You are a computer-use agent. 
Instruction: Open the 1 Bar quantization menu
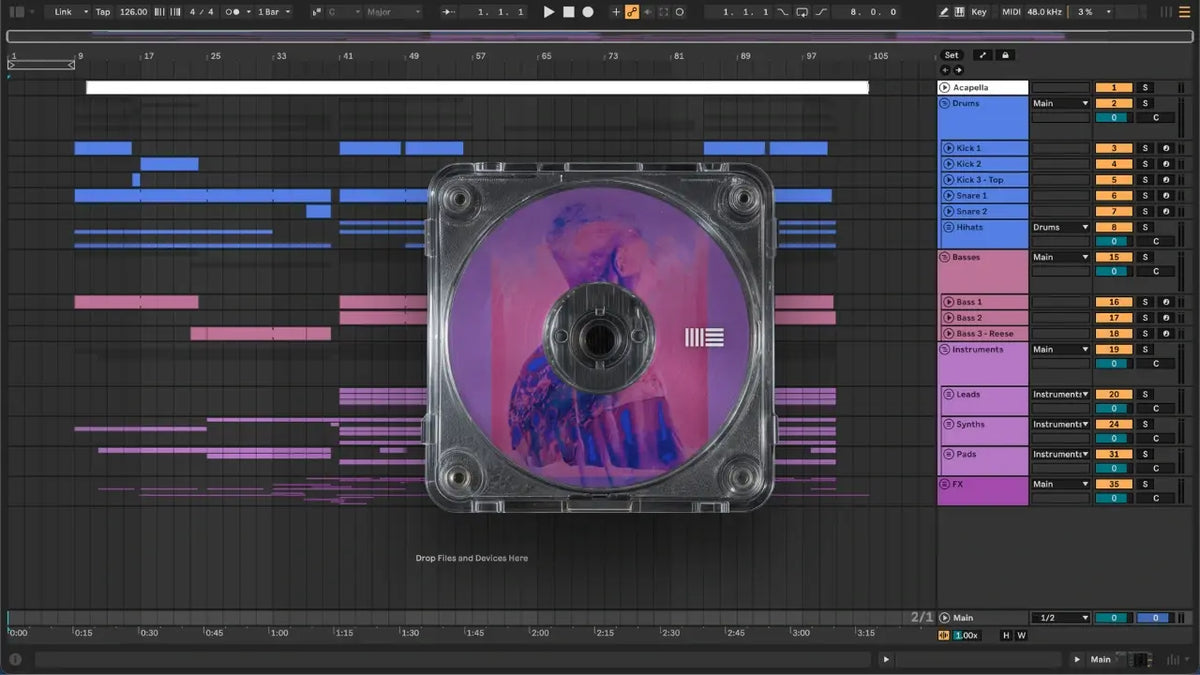(274, 12)
